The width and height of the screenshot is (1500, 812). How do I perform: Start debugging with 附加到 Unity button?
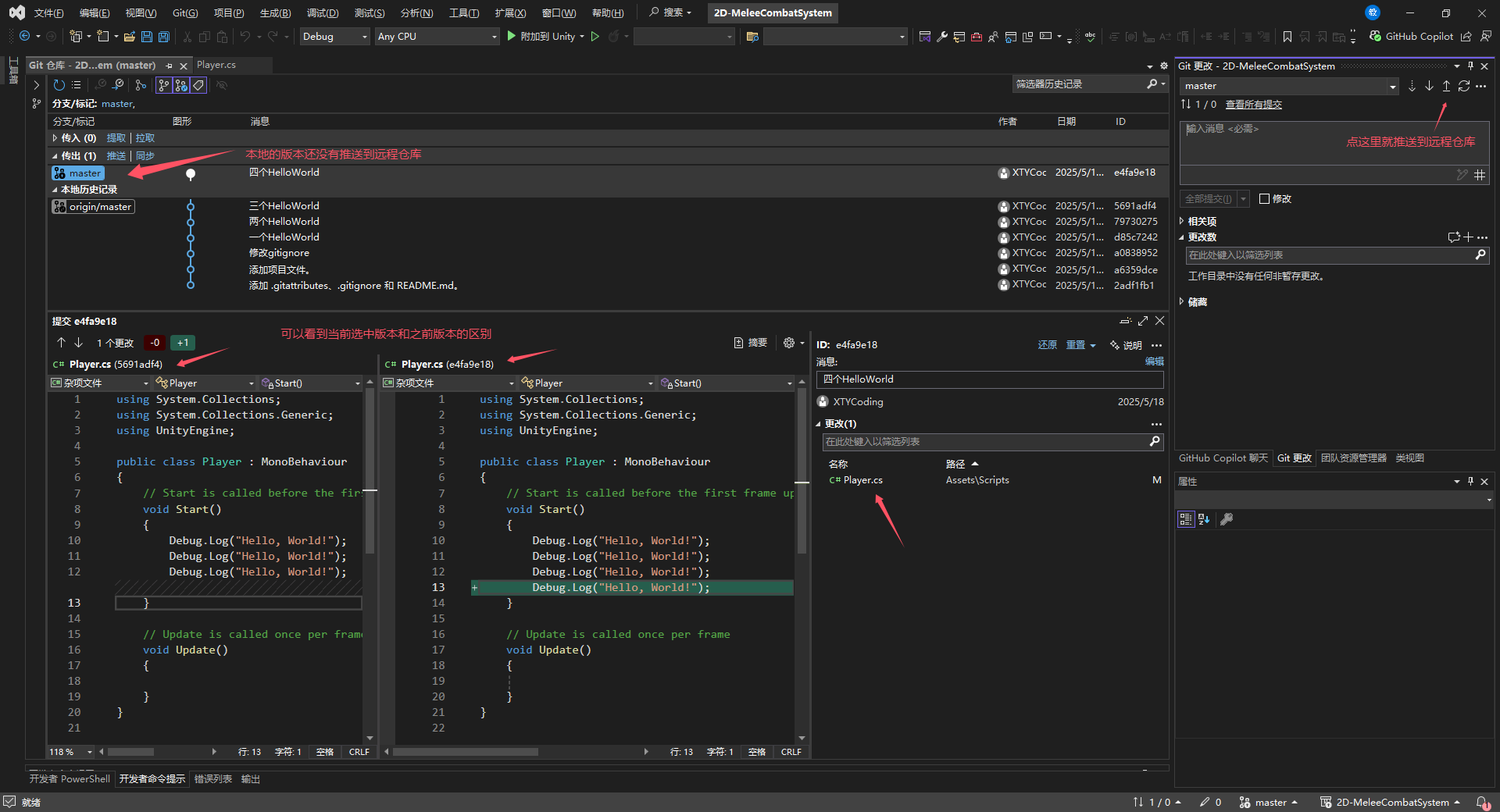coord(542,37)
